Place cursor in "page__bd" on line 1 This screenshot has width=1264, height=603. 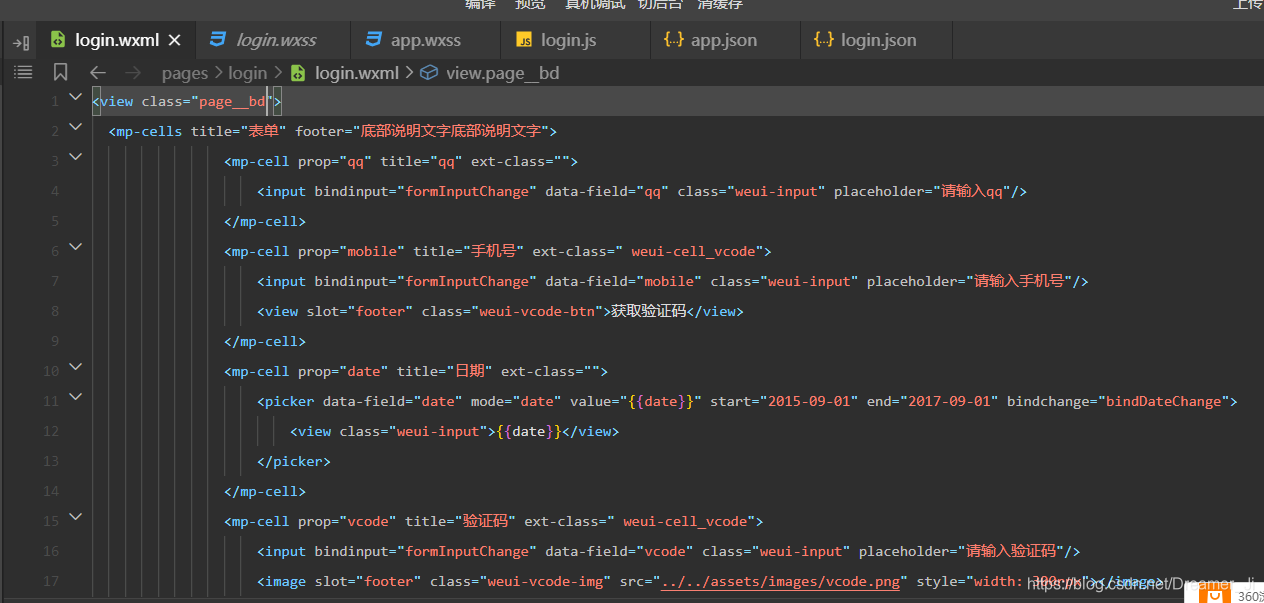click(x=233, y=101)
